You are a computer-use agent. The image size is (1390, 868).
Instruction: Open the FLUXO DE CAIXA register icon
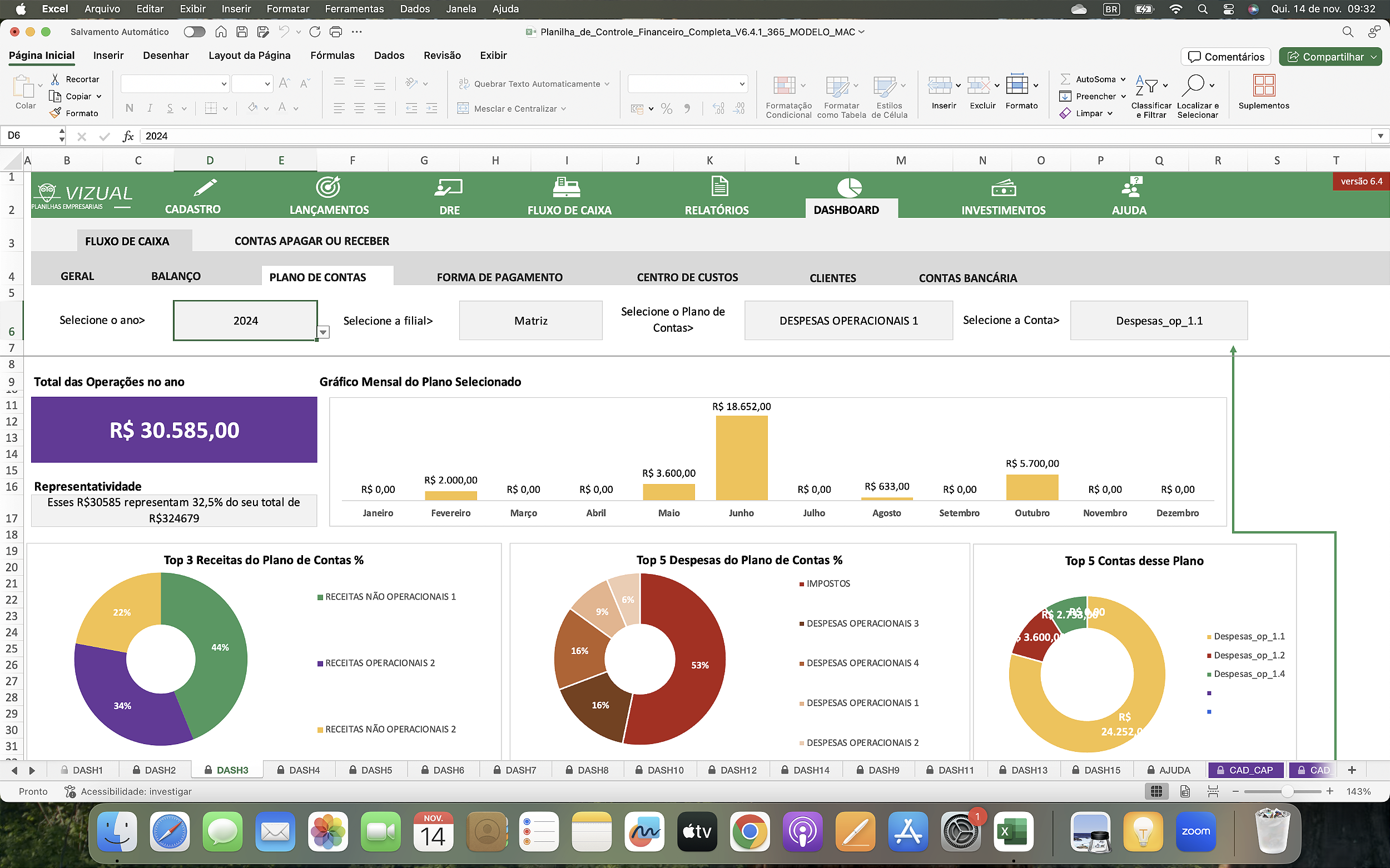tap(567, 188)
